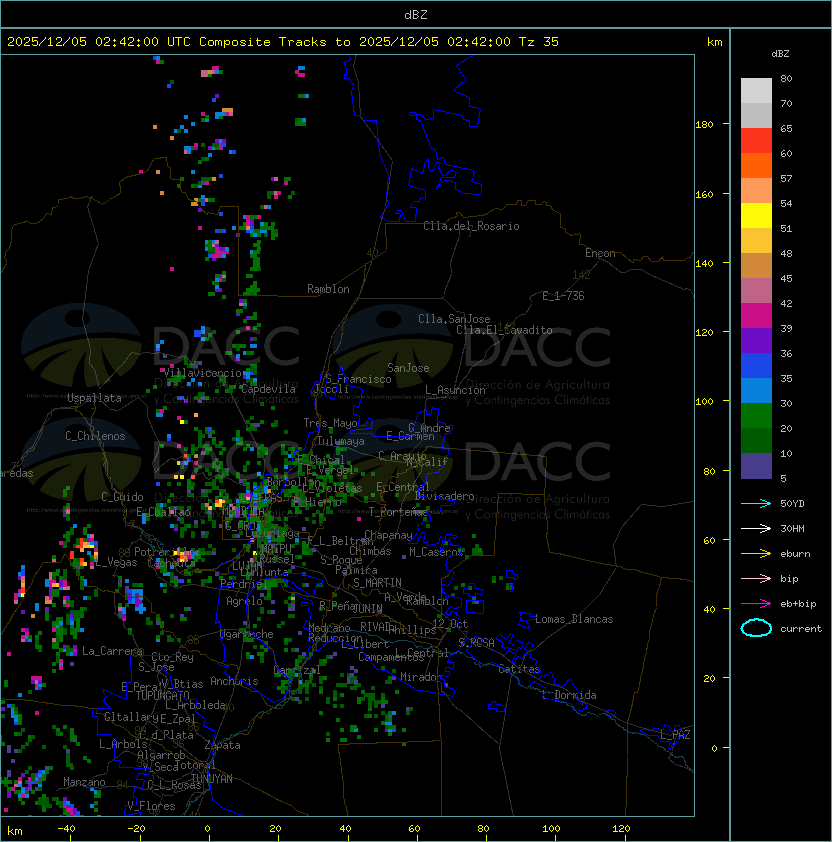This screenshot has width=832, height=842.
Task: Click the Catitas map label
Action: (519, 669)
